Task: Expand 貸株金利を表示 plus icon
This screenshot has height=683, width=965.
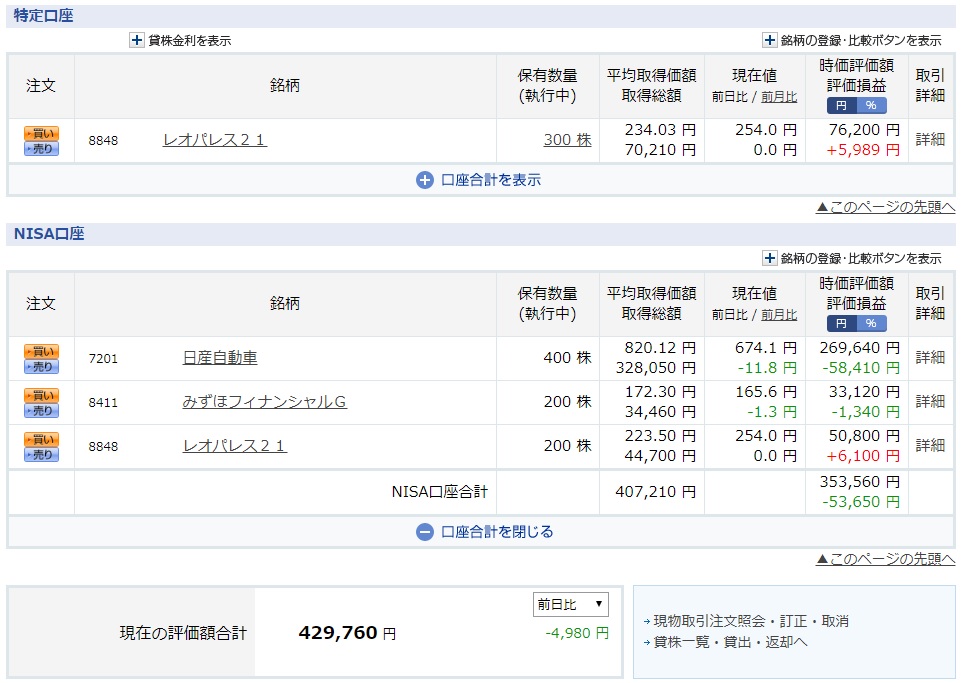Action: [x=137, y=41]
